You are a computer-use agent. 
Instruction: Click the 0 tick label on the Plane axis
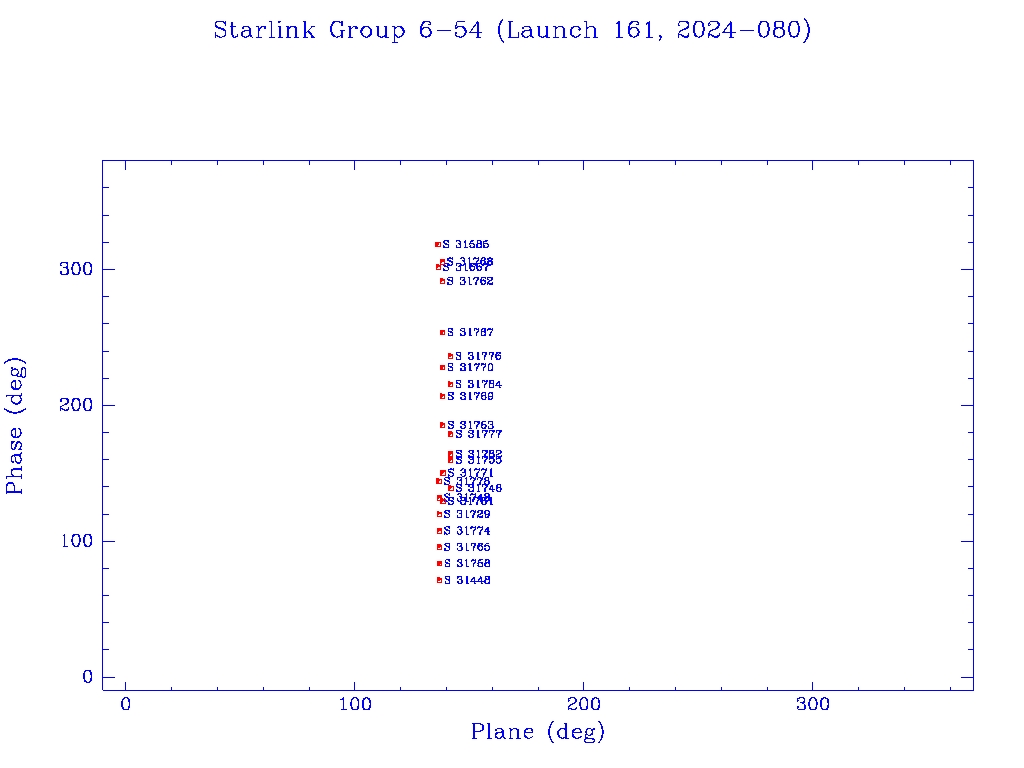click(125, 704)
